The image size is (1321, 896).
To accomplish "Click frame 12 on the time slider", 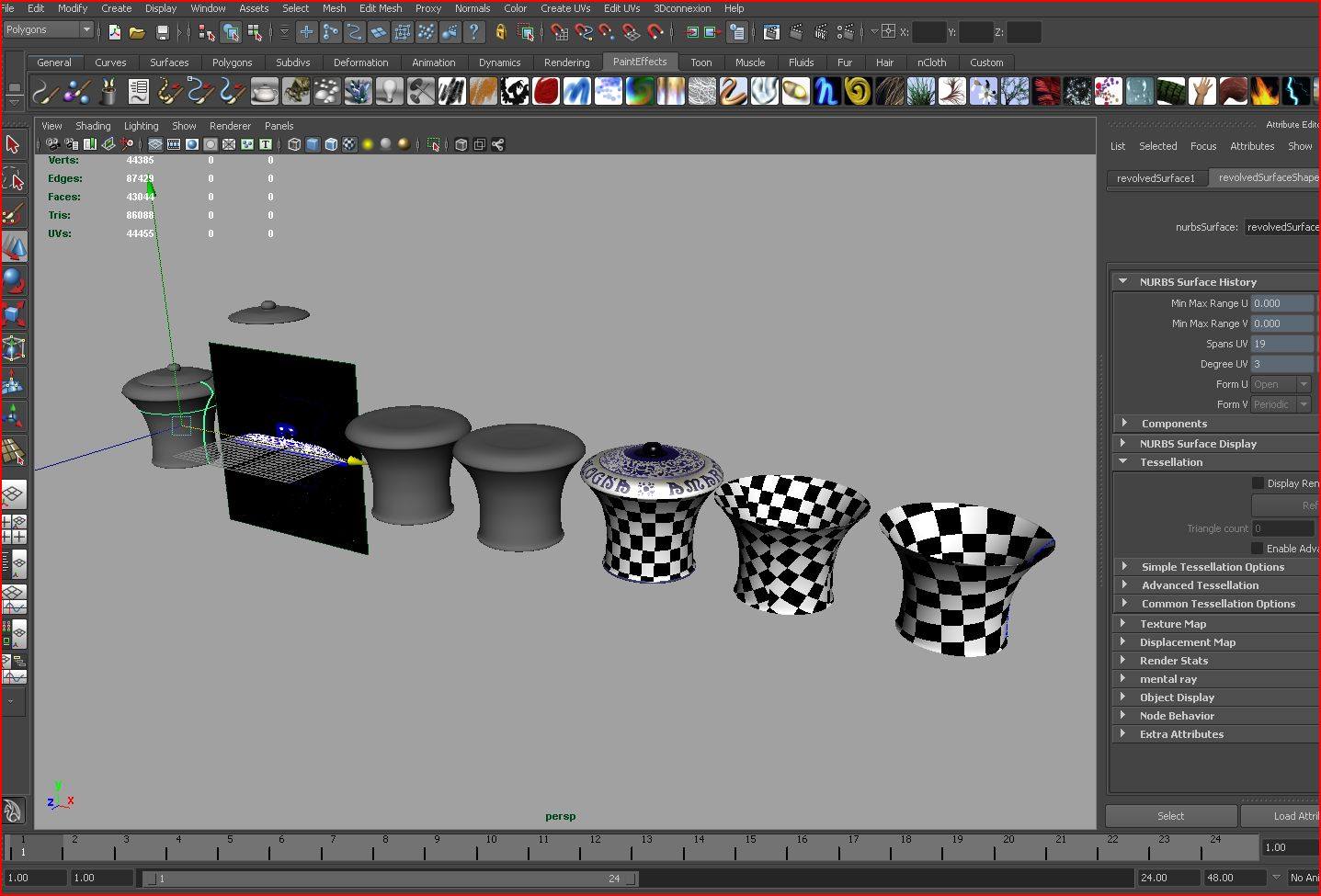I will click(595, 847).
